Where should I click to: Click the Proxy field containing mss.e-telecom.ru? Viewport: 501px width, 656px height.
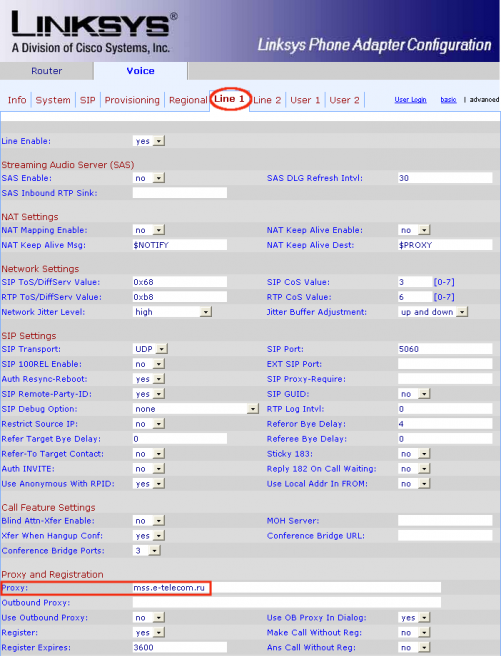coord(287,587)
